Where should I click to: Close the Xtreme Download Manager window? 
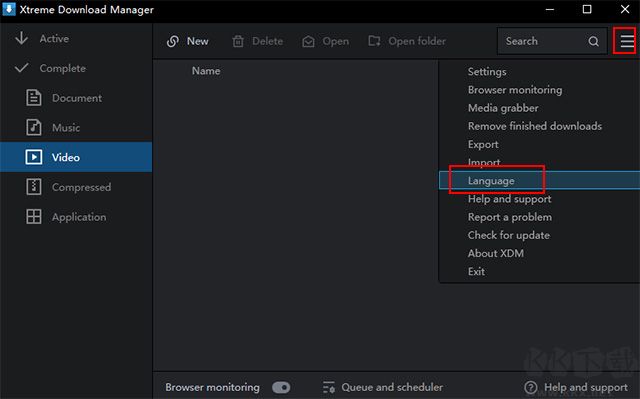click(x=624, y=9)
